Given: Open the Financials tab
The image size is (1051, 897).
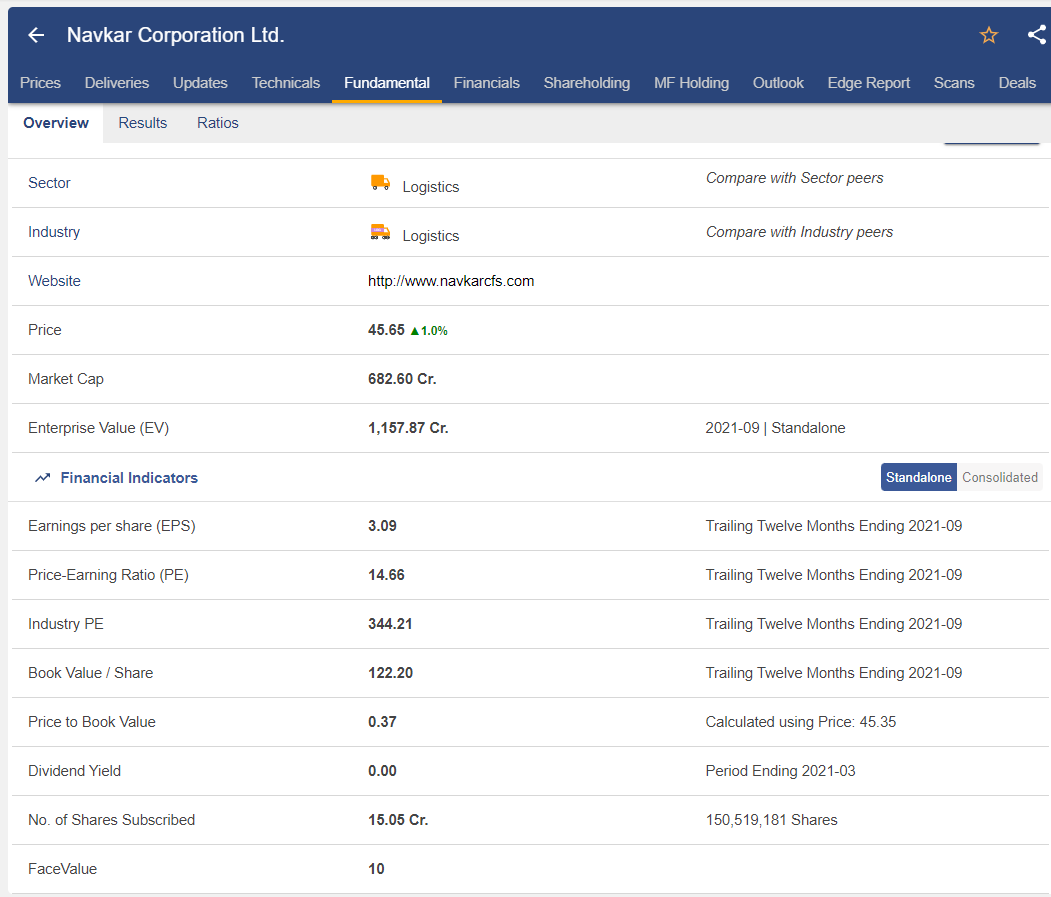Looking at the screenshot, I should pyautogui.click(x=487, y=83).
